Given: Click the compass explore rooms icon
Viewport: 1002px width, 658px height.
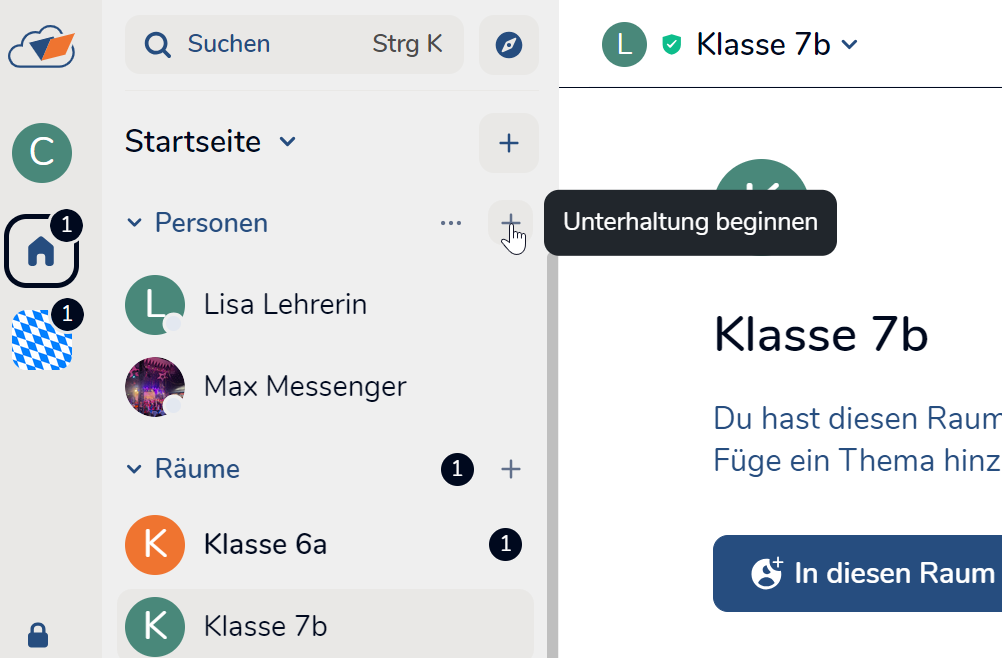Looking at the screenshot, I should tap(509, 45).
